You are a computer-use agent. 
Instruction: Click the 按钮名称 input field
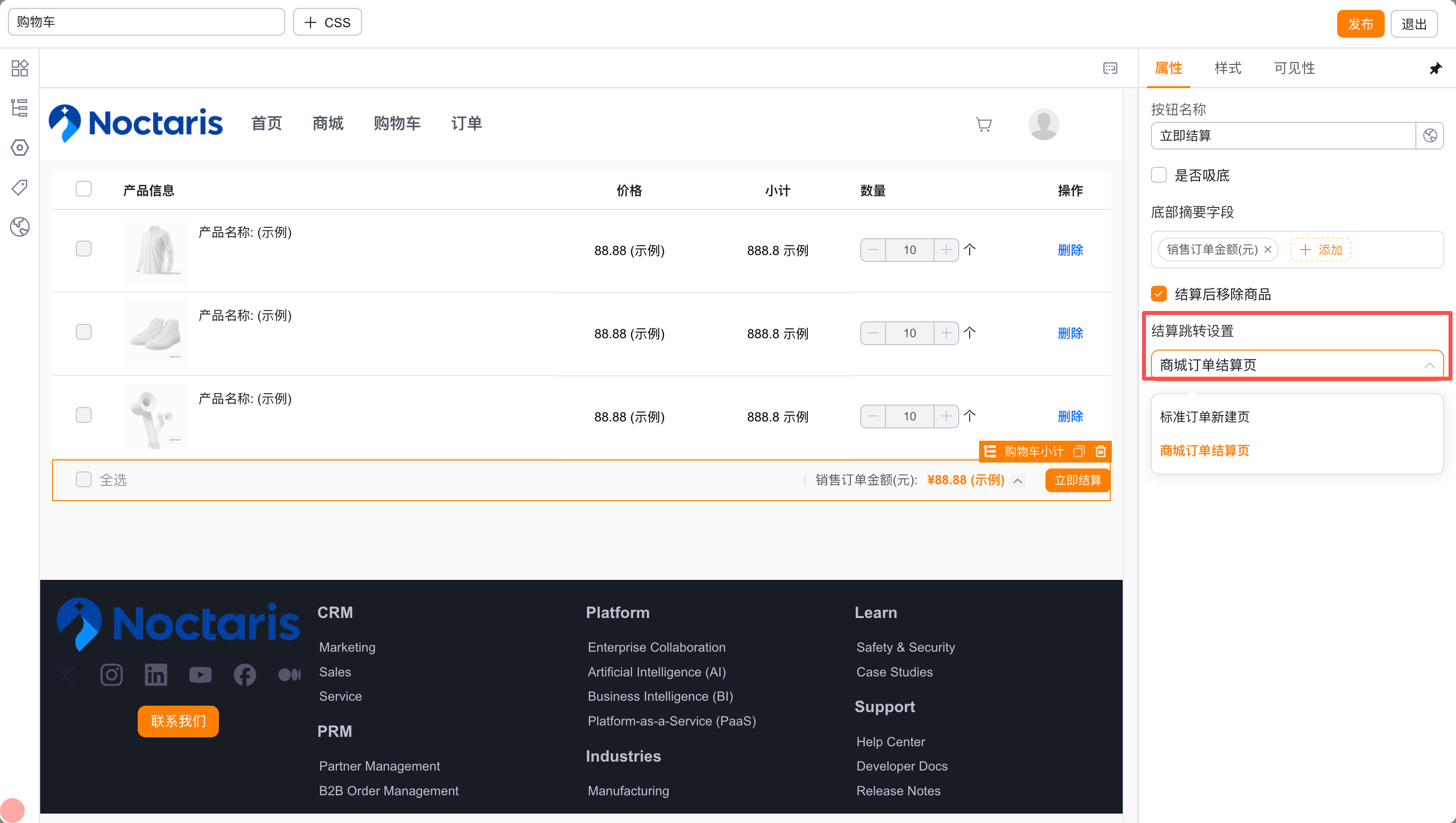(1283, 136)
